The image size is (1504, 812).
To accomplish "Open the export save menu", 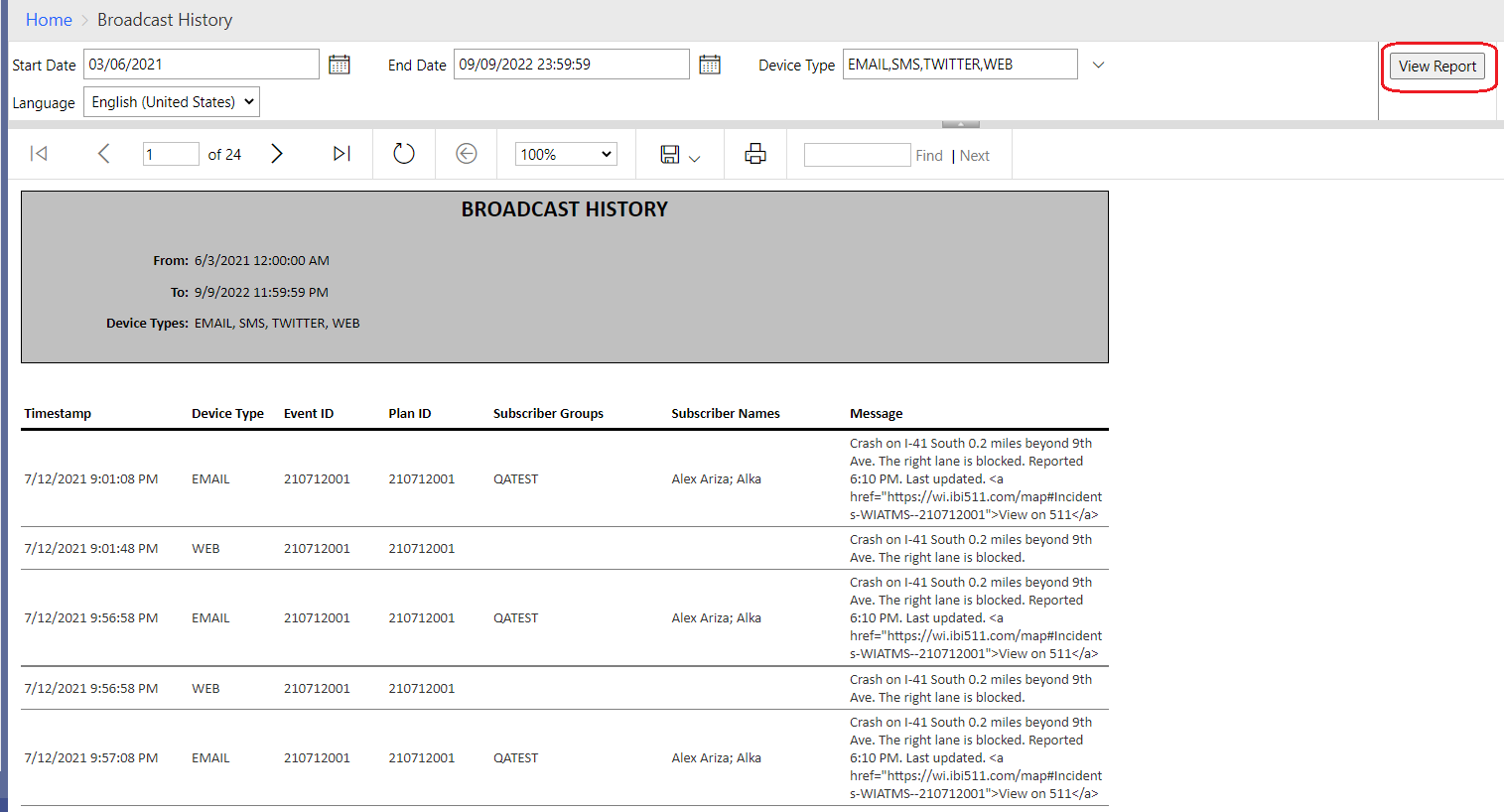I will click(680, 155).
